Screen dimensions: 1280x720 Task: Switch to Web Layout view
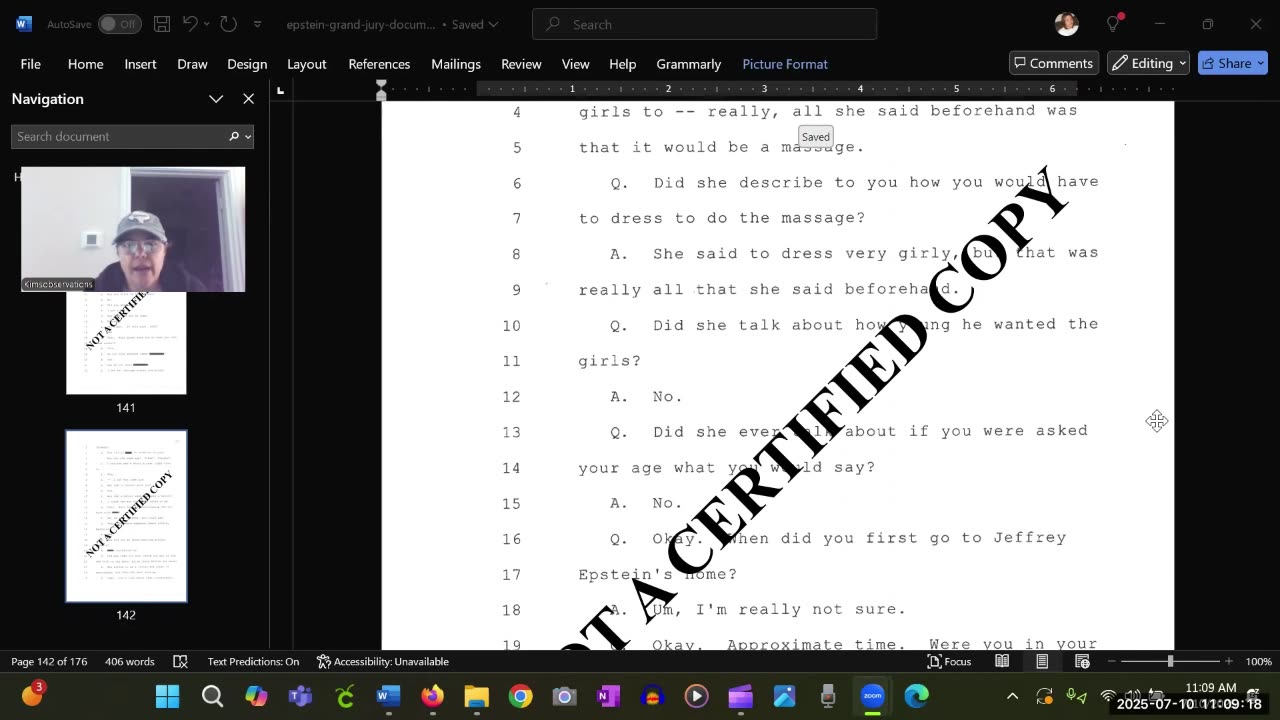coord(1082,661)
